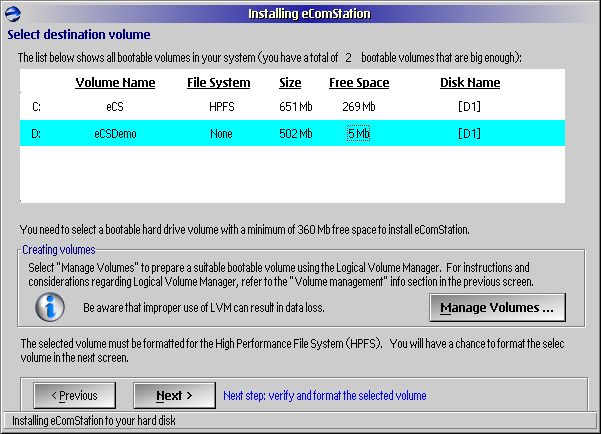Click the 651 Mb size value

pos(296,107)
